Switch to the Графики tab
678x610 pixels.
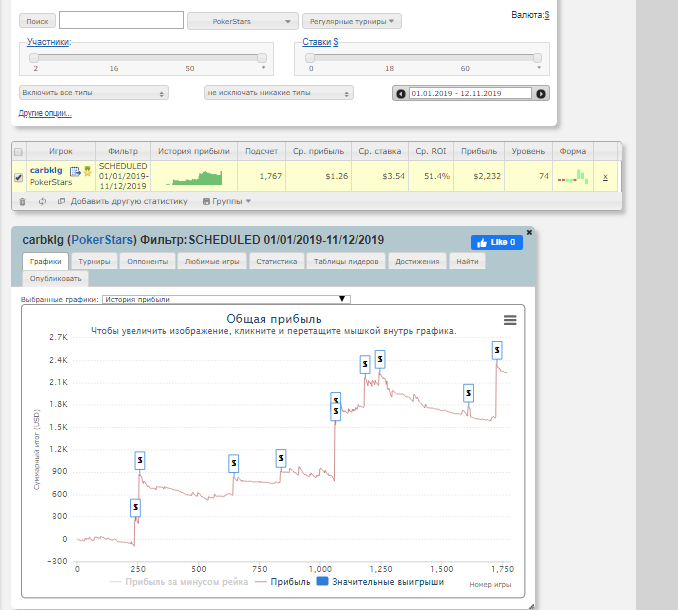click(x=45, y=262)
